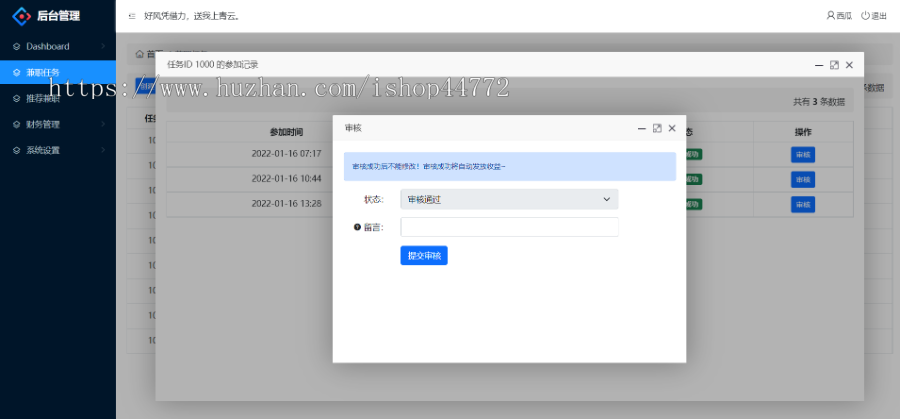Select cell 2022-01-16 07:17

[286, 154]
